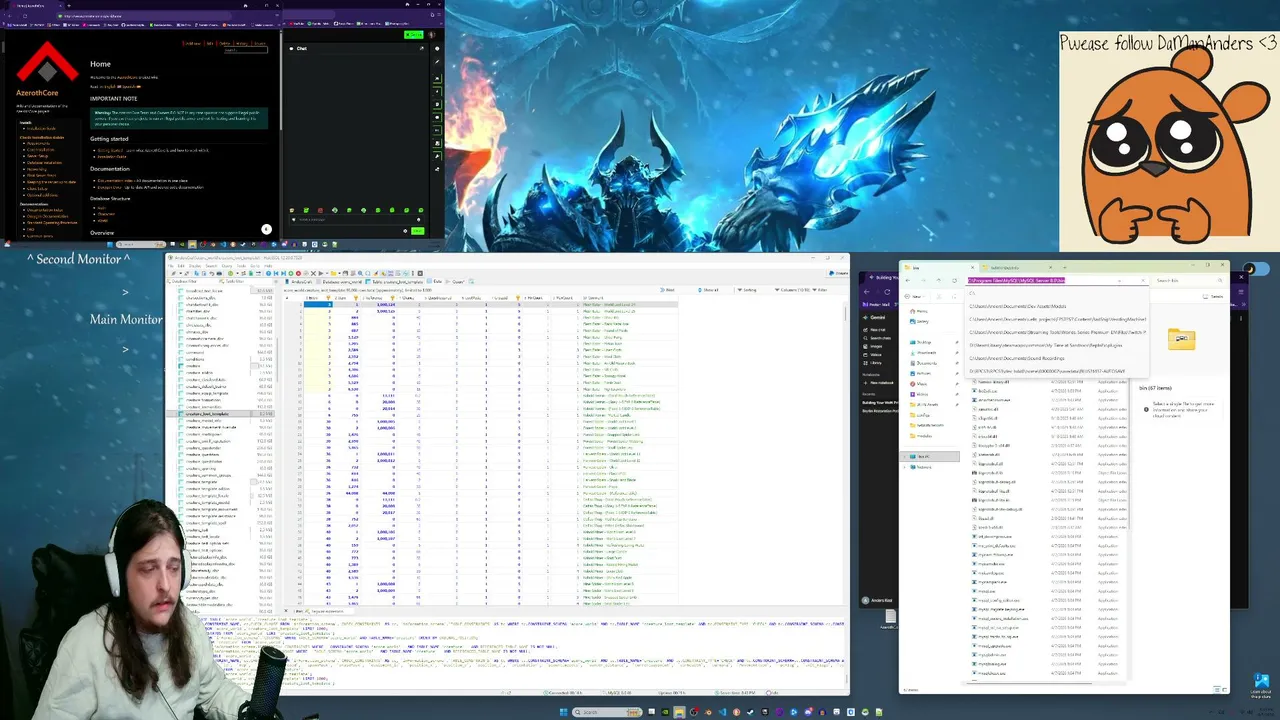Open Core Installation link in wiki sidebar
The width and height of the screenshot is (1280, 720).
coord(40,149)
